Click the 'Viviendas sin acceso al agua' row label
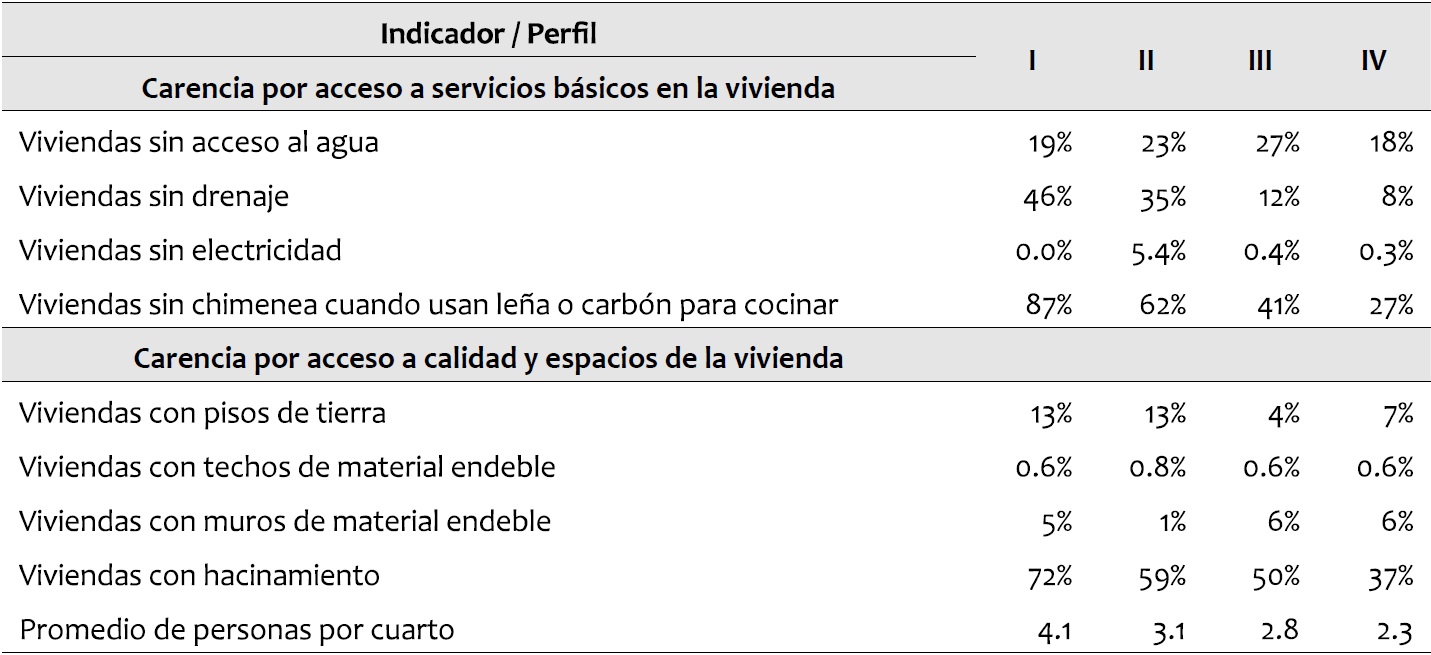Screen dimensions: 1431x655 click(199, 143)
